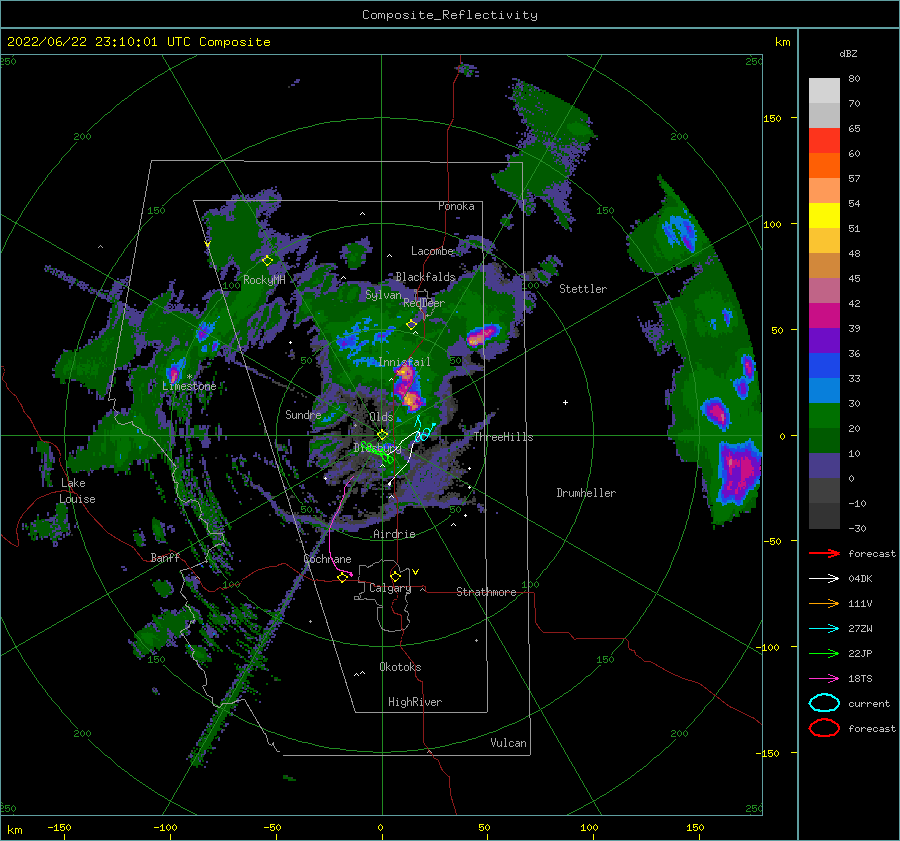Click the cyan current ellipse legend symbol
The height and width of the screenshot is (841, 900).
tap(824, 703)
